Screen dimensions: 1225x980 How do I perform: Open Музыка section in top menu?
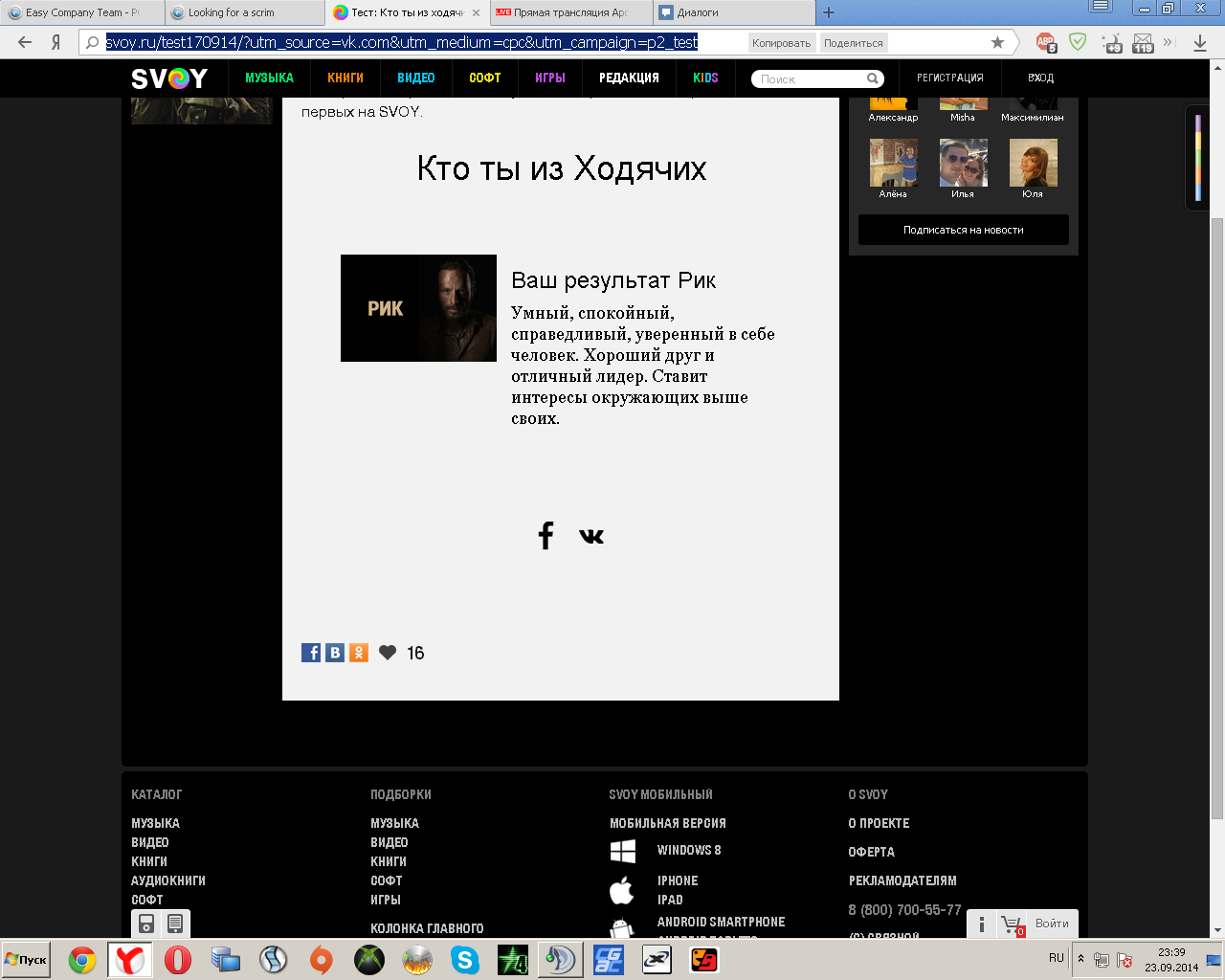pos(269,78)
